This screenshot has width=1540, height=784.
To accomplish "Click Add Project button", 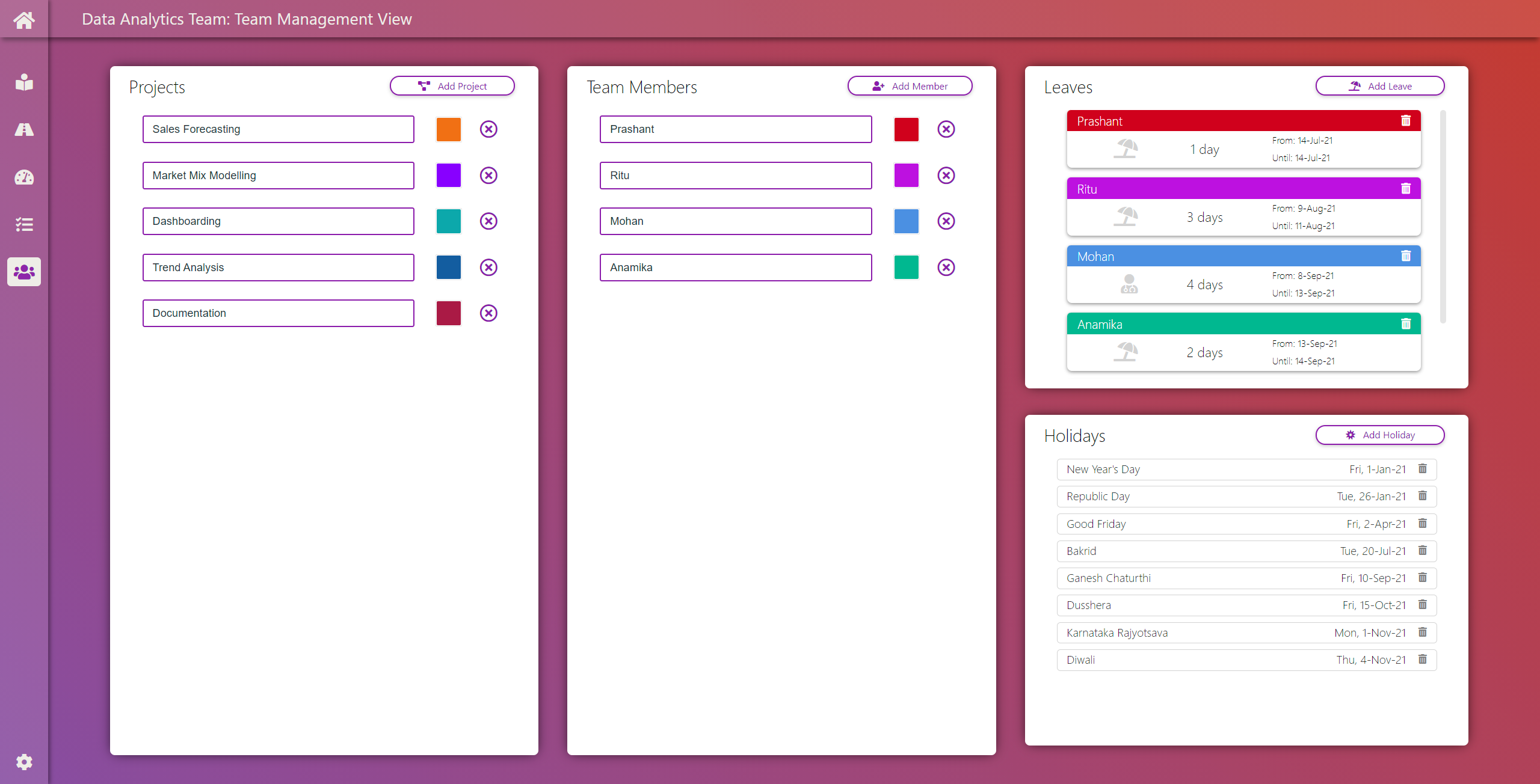I will pyautogui.click(x=452, y=85).
